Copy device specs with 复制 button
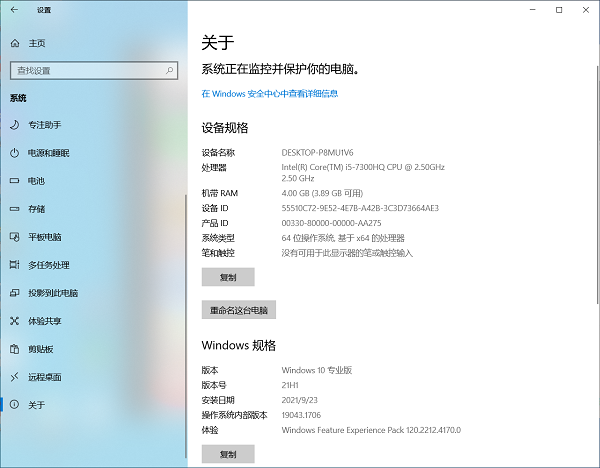600x468 pixels. [x=228, y=277]
